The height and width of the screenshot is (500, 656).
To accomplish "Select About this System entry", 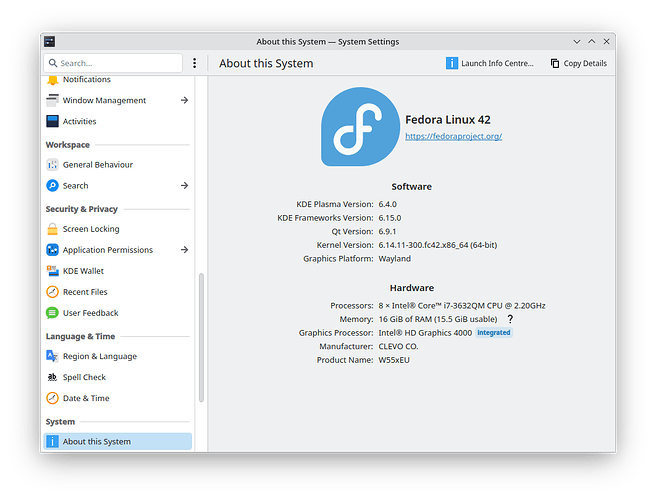I will (x=118, y=441).
